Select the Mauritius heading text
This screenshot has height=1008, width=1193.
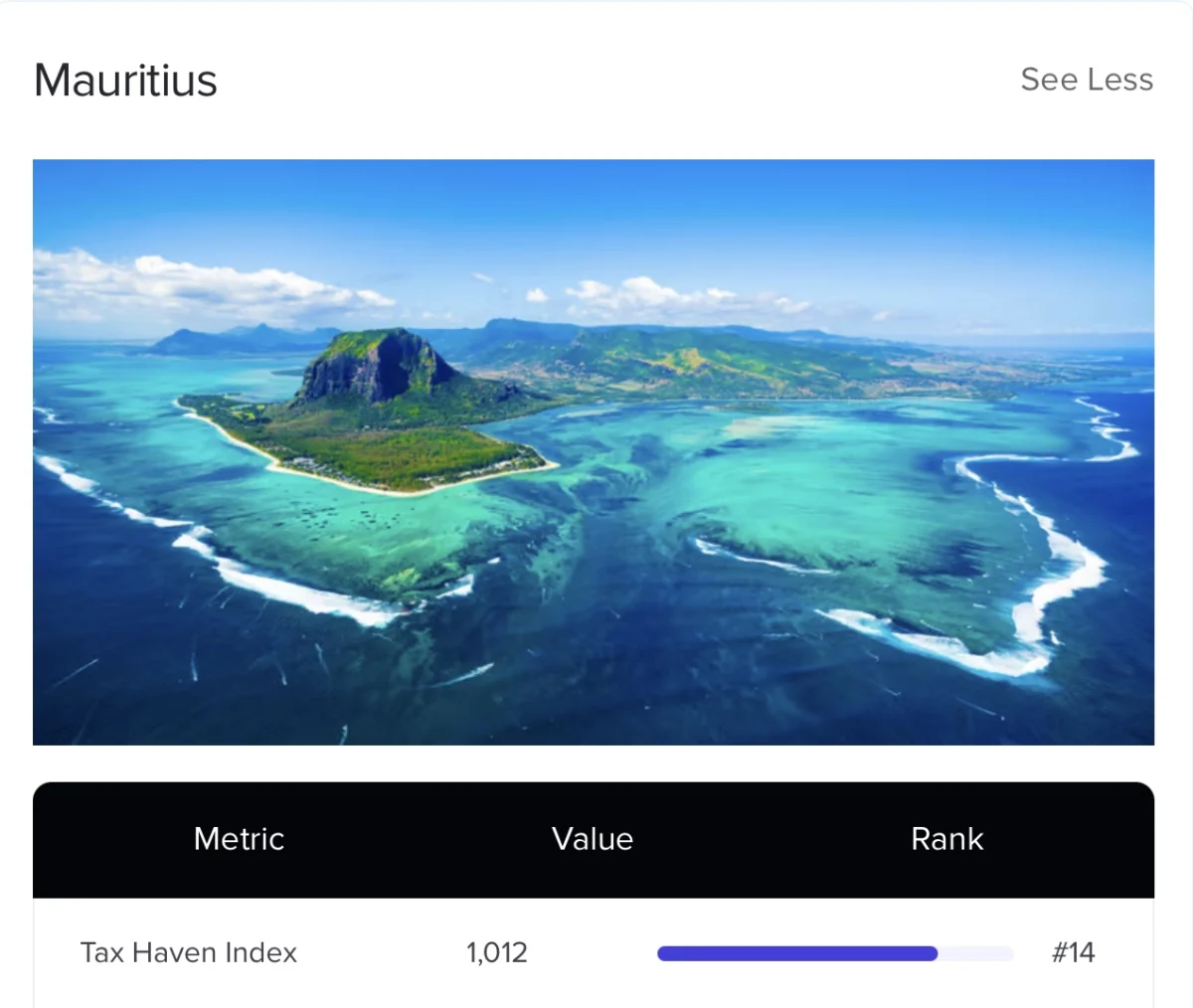(125, 81)
